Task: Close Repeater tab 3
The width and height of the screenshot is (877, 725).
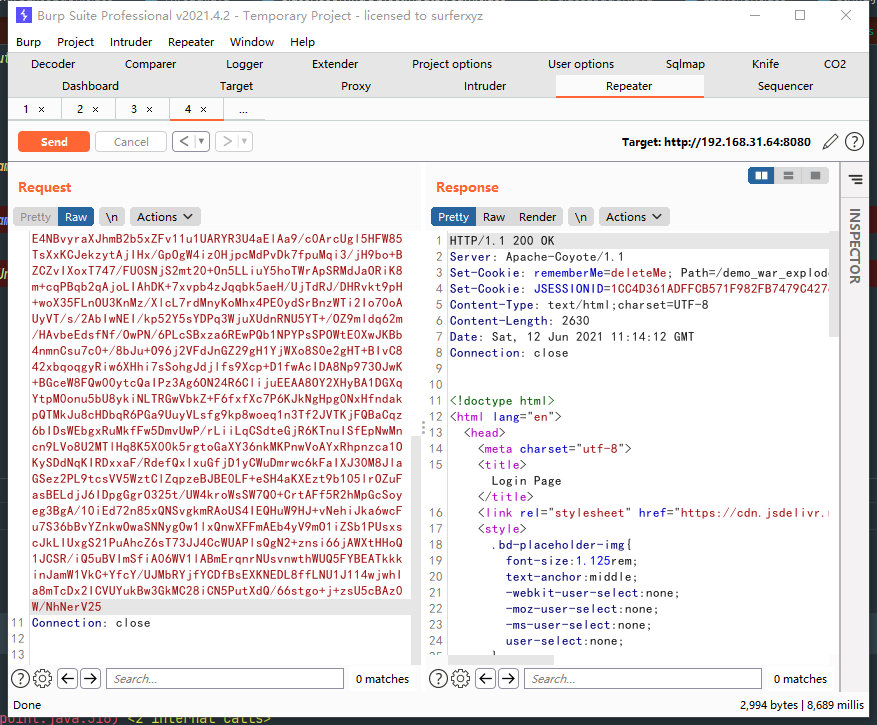Action: click(149, 110)
